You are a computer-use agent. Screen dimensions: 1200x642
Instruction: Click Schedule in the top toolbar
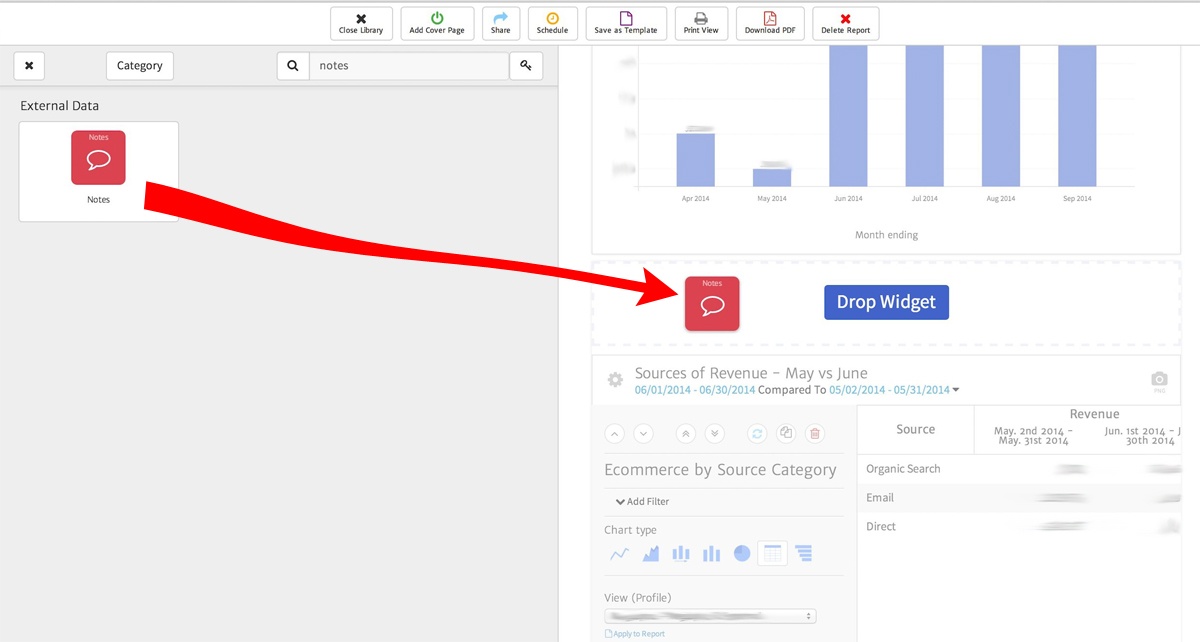(x=552, y=23)
